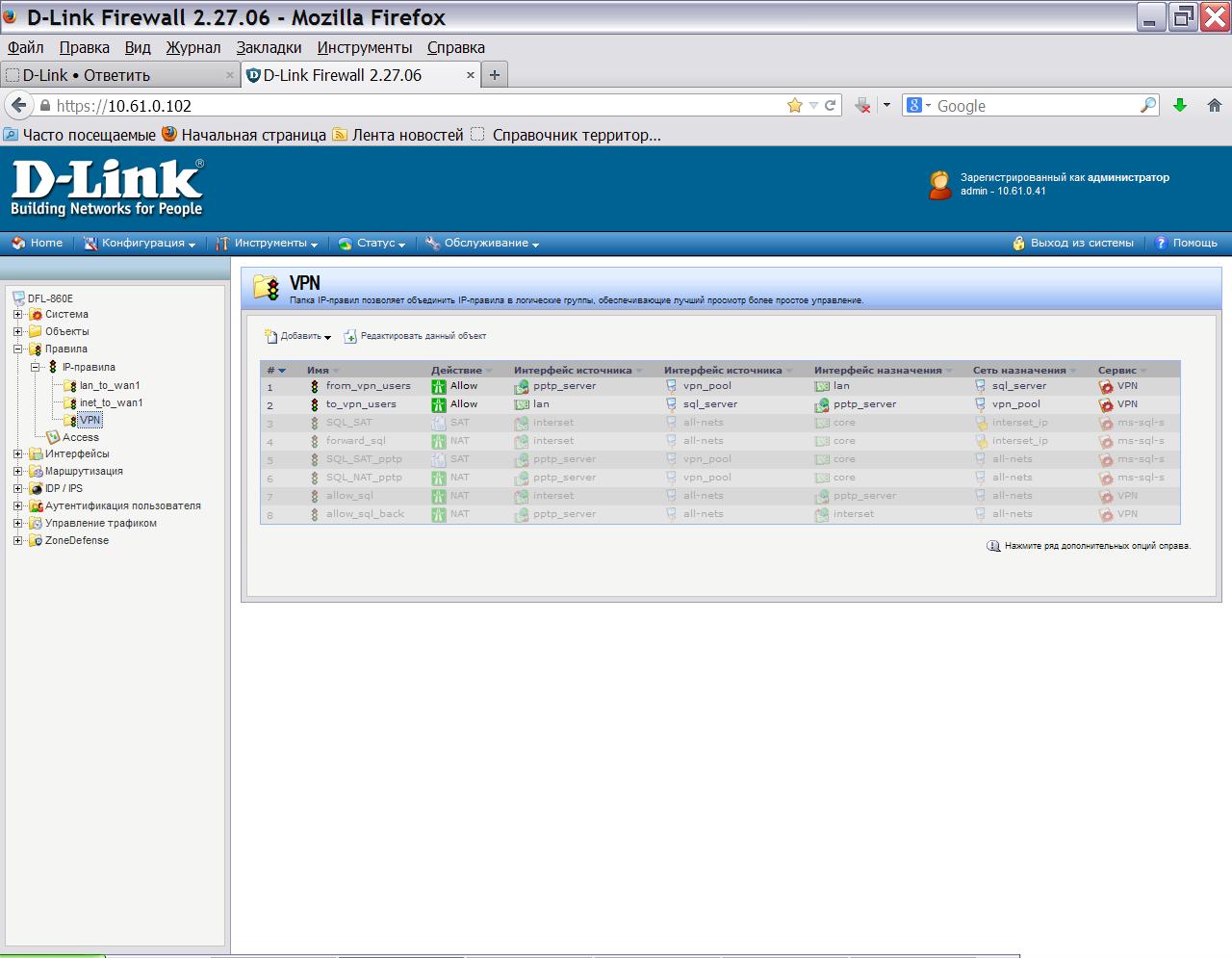Image resolution: width=1232 pixels, height=958 pixels.
Task: Click the logout lock icon
Action: 1018,244
